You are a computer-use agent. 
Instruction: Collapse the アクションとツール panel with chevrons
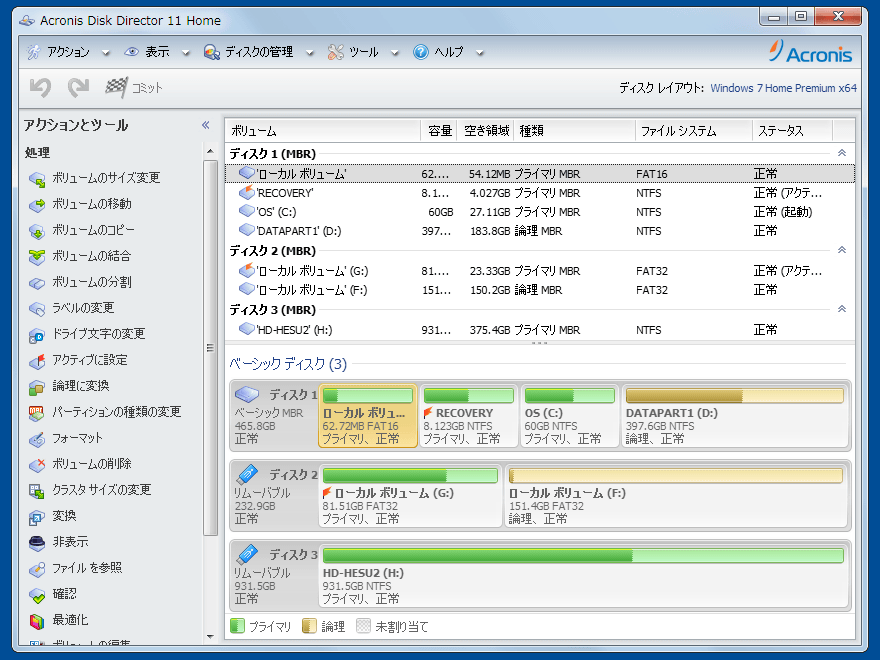pyautogui.click(x=206, y=125)
